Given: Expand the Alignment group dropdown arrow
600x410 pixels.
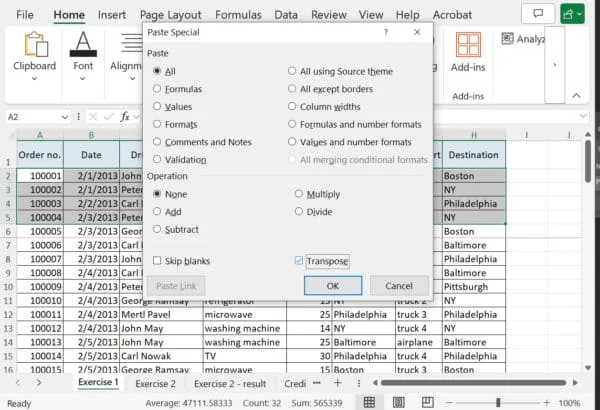Looking at the screenshot, I should pyautogui.click(x=132, y=78).
